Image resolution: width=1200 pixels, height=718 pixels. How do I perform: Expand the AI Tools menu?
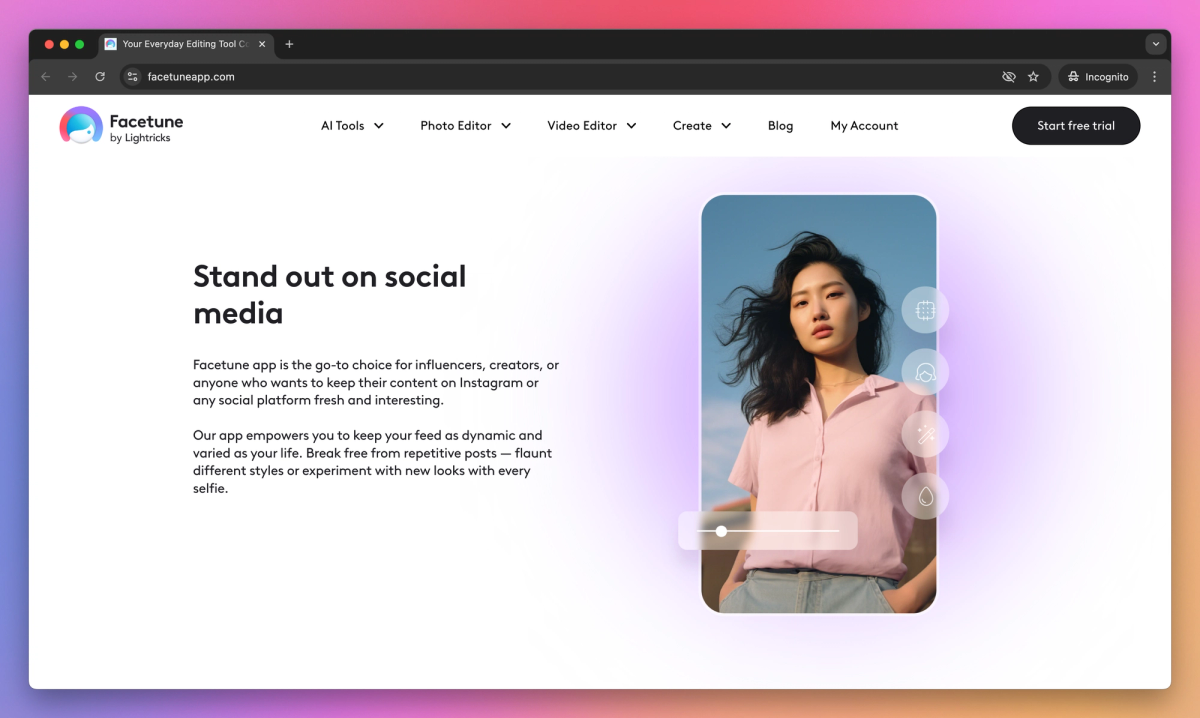[x=352, y=126]
